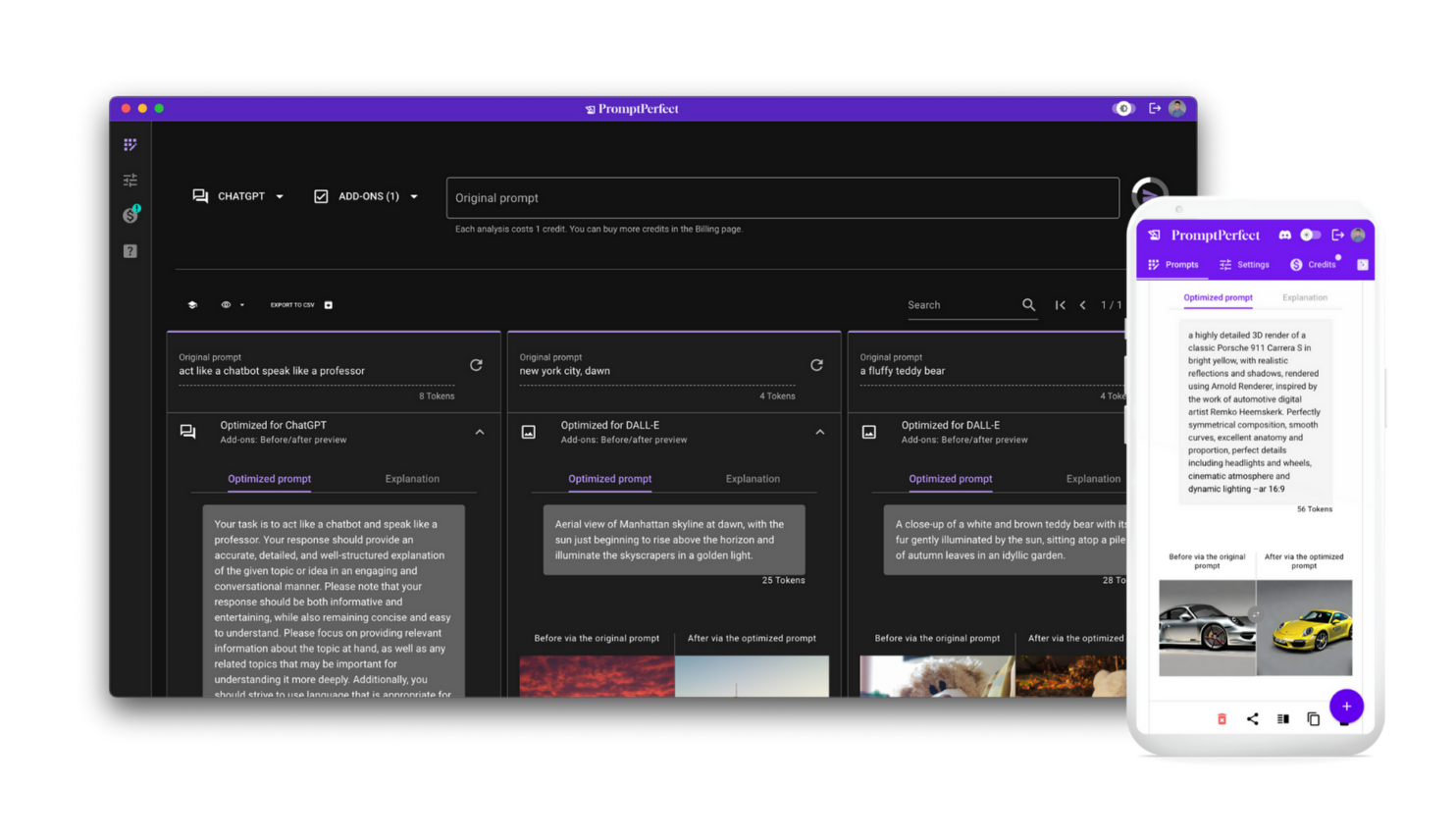
Task: Open Help via the question mark sidebar icon
Action: 130,250
